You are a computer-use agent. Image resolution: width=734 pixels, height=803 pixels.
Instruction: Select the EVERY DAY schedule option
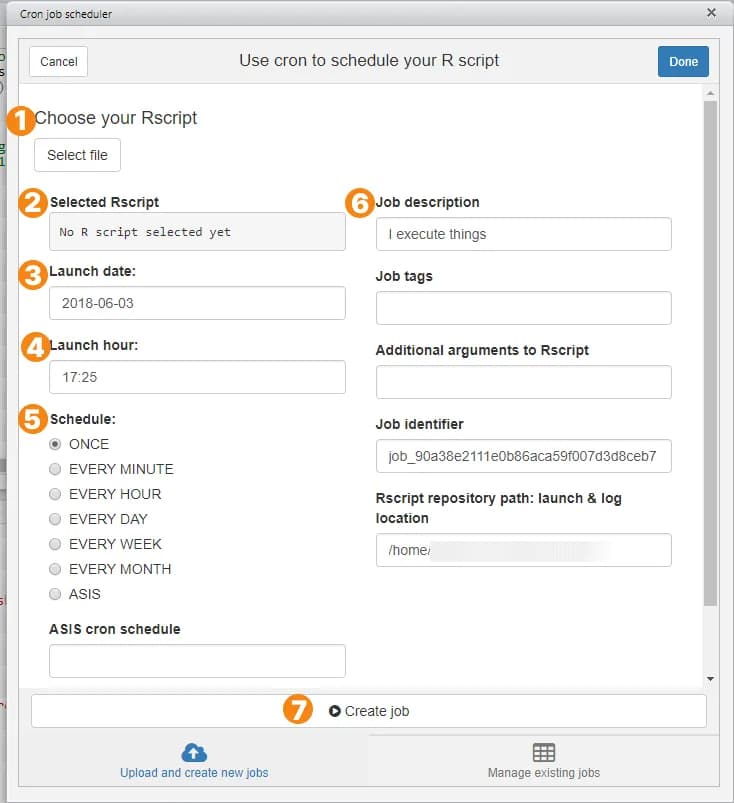[x=56, y=519]
